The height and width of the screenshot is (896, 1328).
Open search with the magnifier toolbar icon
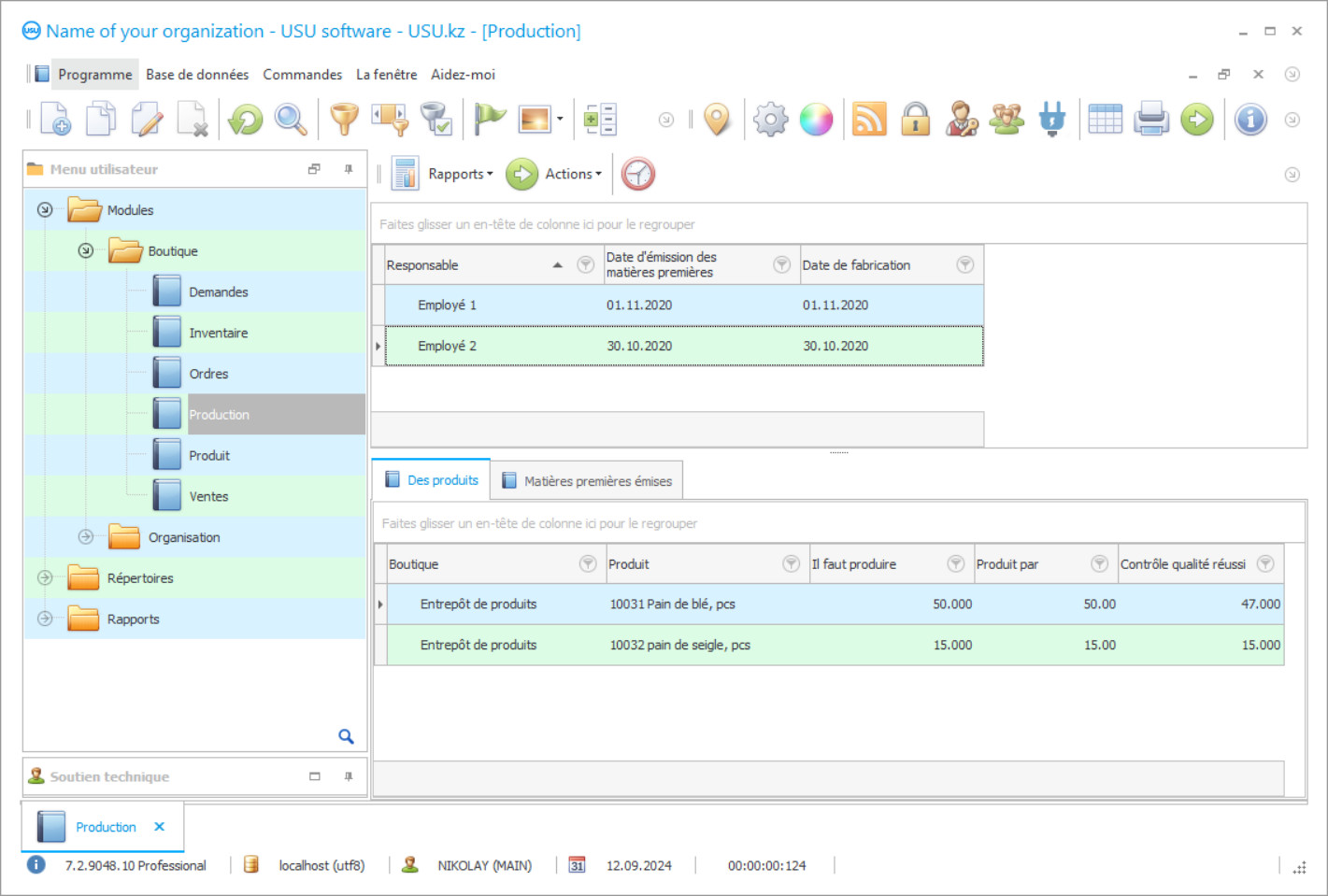point(291,119)
